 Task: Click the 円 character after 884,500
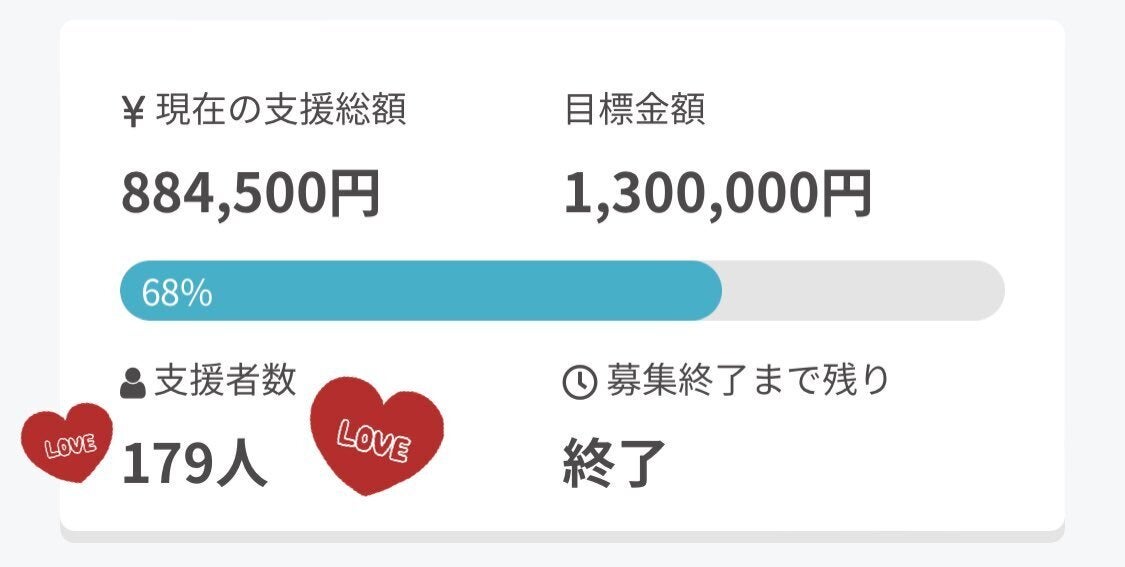coord(355,194)
